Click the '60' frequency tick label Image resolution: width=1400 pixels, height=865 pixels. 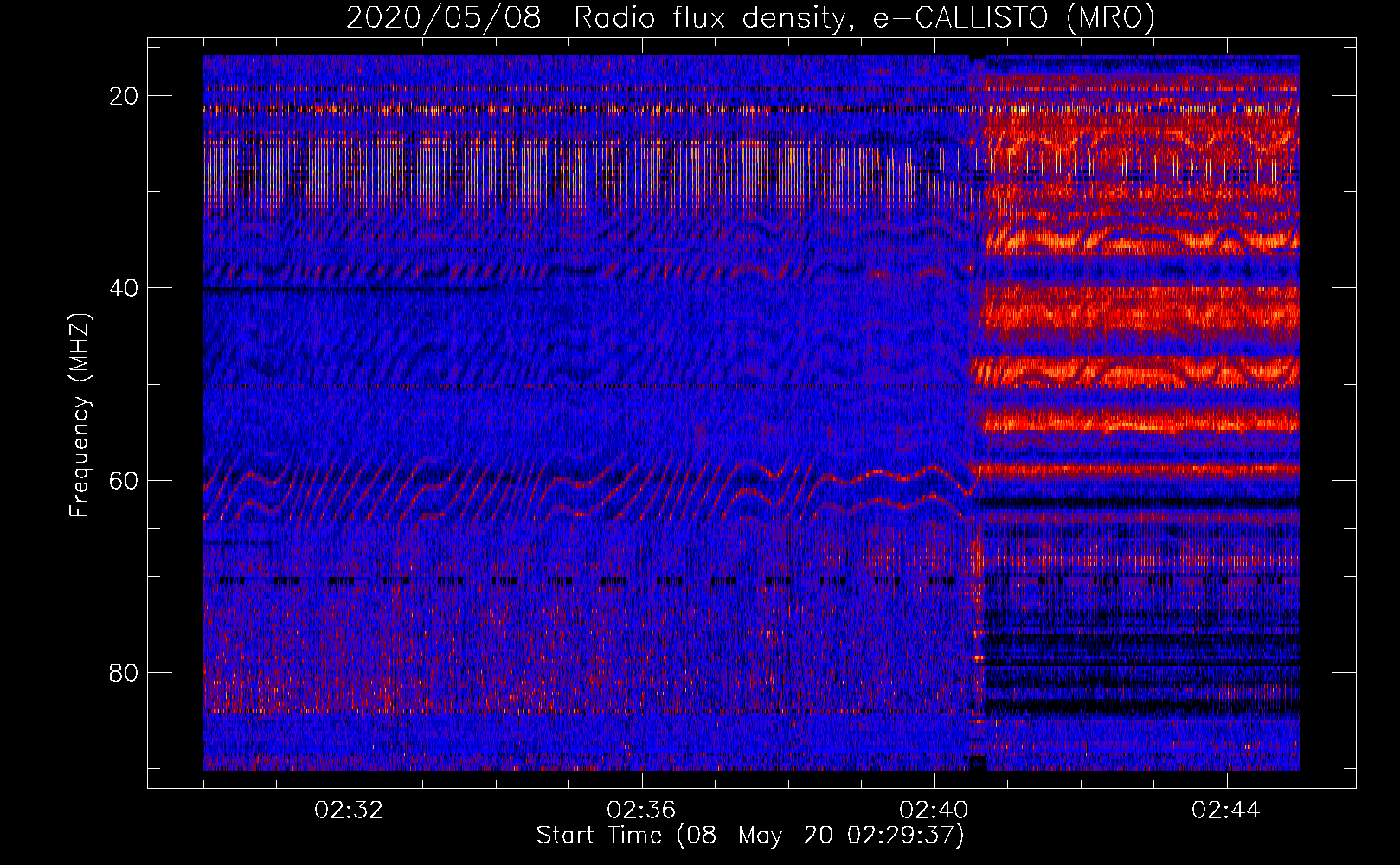pos(124,480)
